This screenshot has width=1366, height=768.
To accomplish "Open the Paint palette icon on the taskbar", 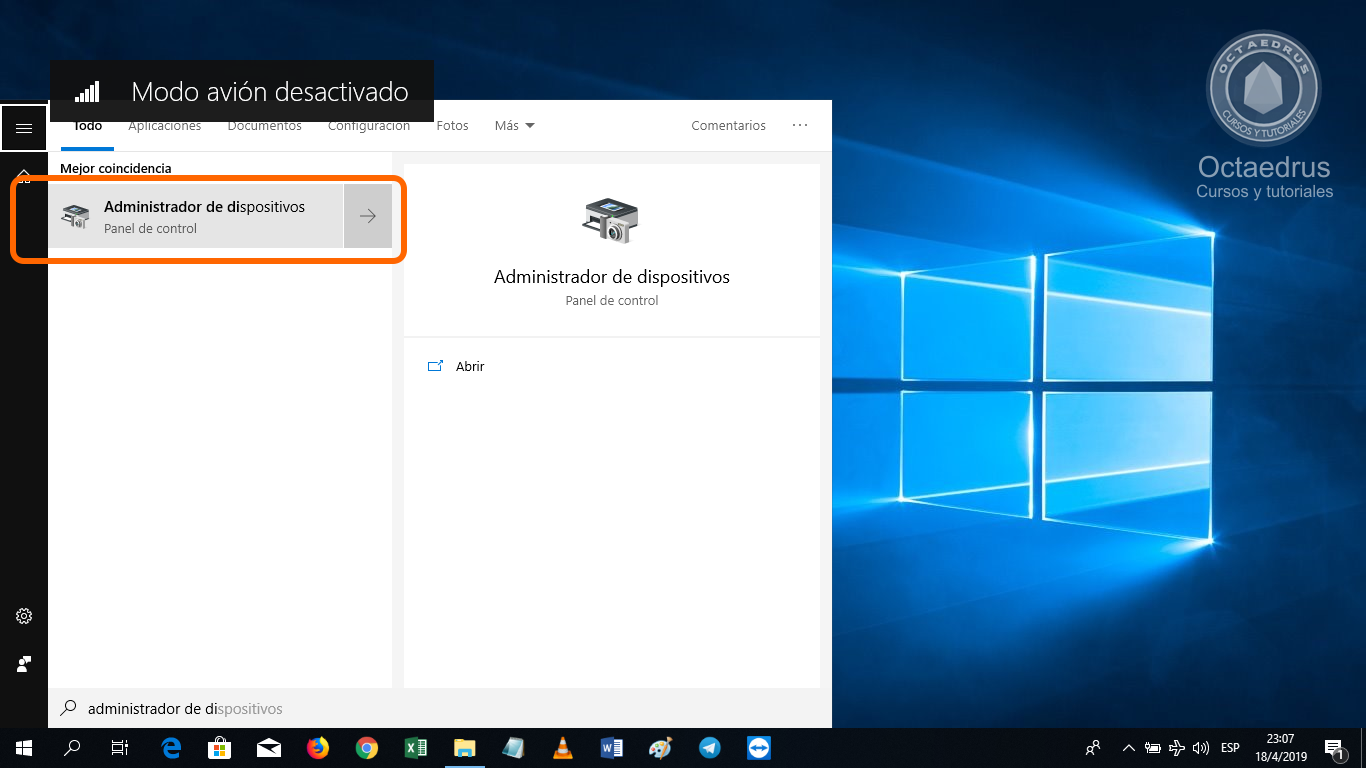I will tap(661, 748).
